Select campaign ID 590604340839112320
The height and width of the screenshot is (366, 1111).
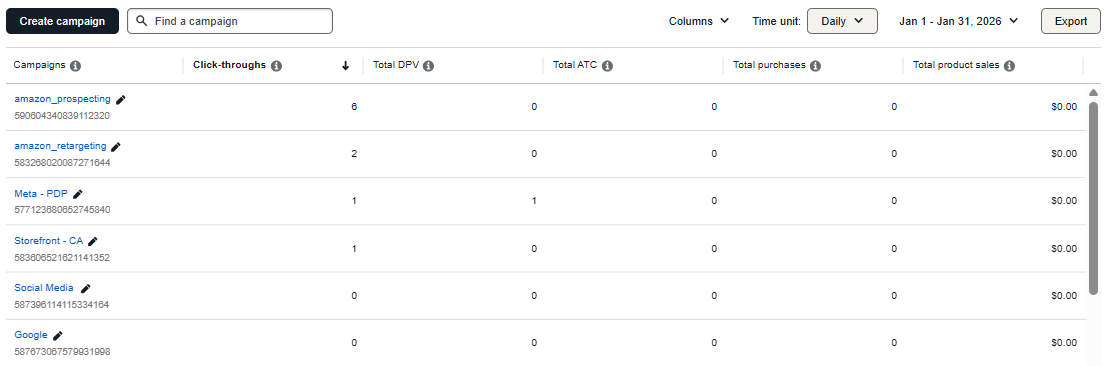pyautogui.click(x=62, y=115)
